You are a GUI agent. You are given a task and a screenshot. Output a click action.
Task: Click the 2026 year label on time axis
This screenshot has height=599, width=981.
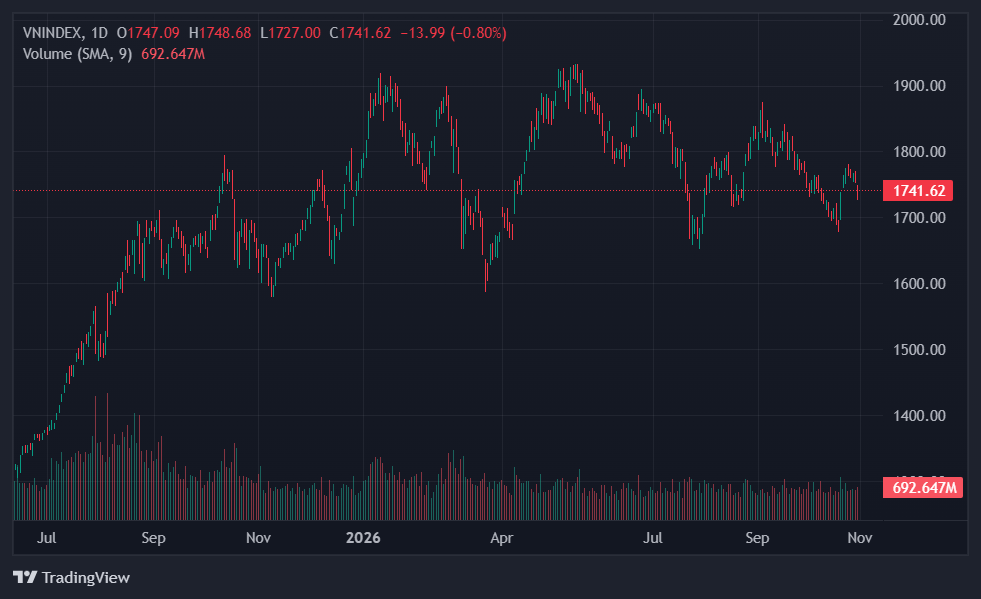coord(363,538)
